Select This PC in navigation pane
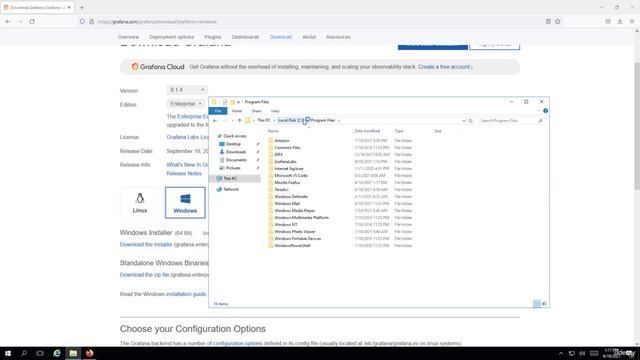Screen dimensions: 640x360 pos(230,178)
